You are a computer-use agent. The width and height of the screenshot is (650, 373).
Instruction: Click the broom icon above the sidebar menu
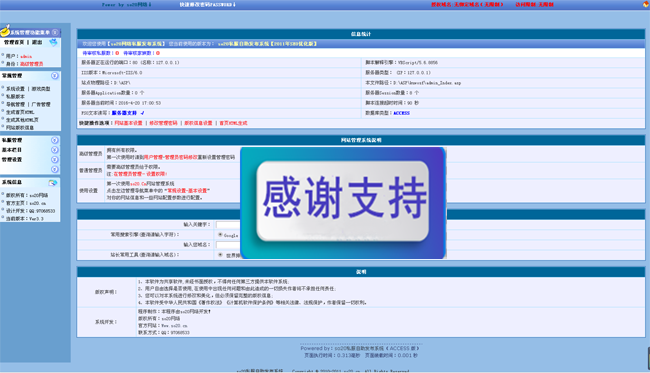[5, 30]
